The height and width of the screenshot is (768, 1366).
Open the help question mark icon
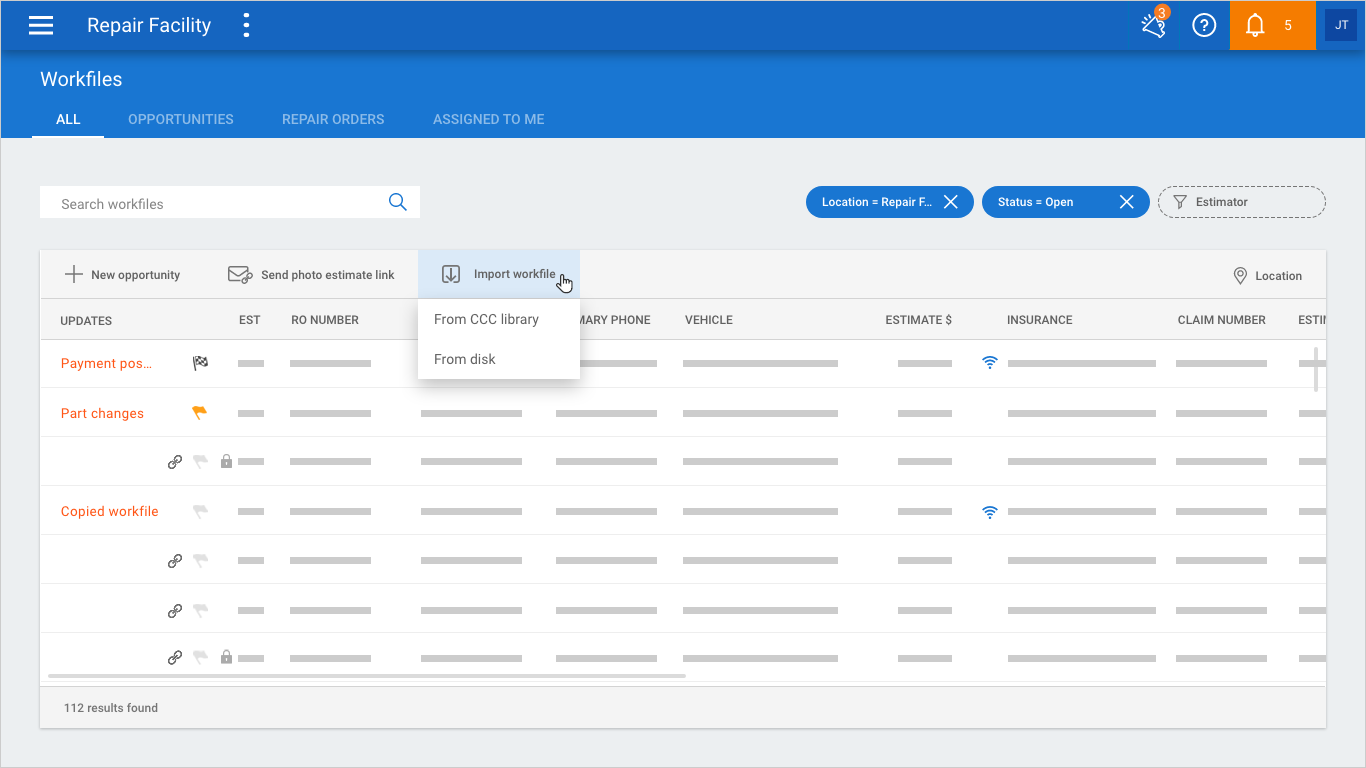1204,26
